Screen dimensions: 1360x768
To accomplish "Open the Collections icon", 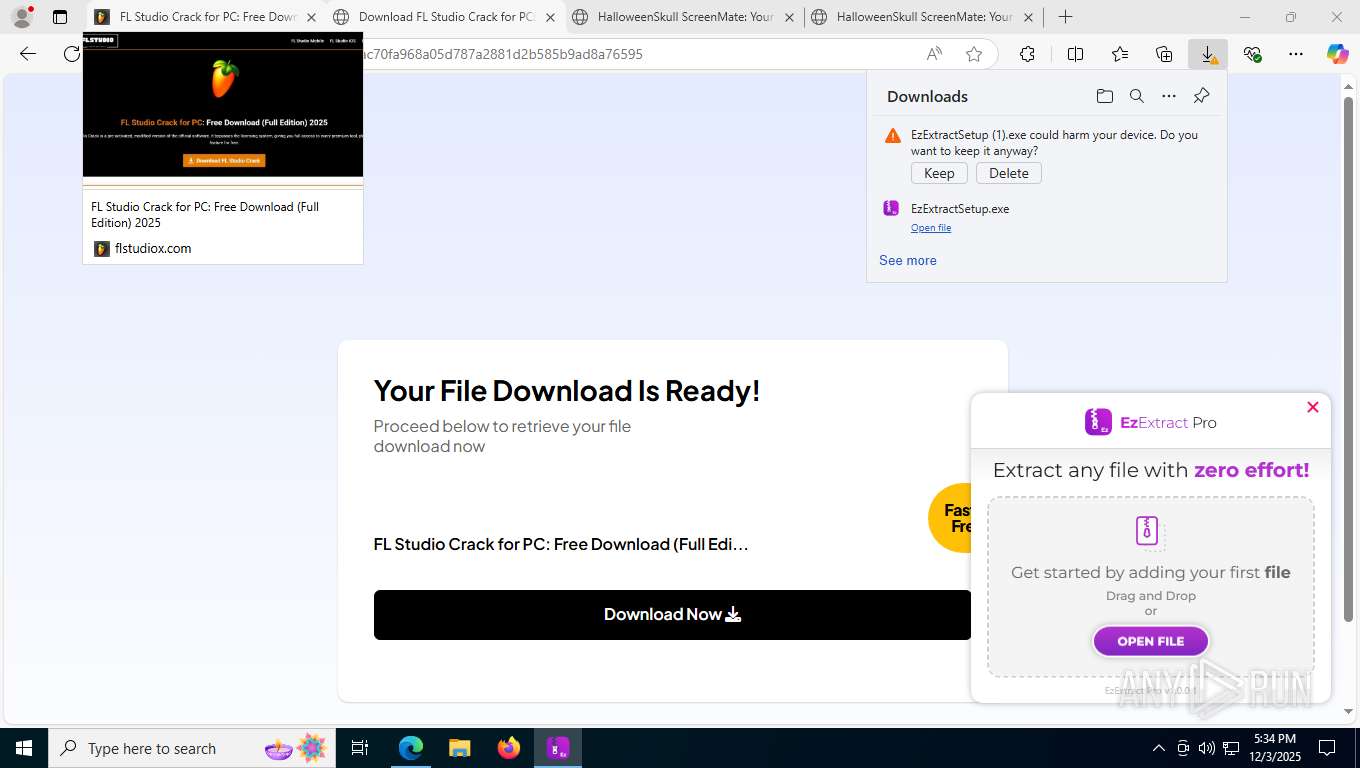I will [x=1164, y=54].
